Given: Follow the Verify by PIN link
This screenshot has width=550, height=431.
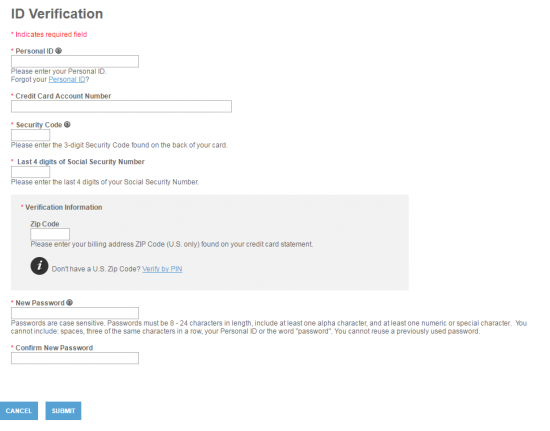Looking at the screenshot, I should pyautogui.click(x=162, y=269).
